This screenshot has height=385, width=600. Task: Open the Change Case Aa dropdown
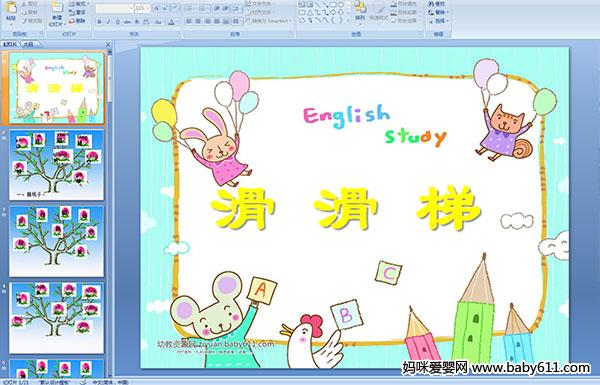tap(159, 22)
